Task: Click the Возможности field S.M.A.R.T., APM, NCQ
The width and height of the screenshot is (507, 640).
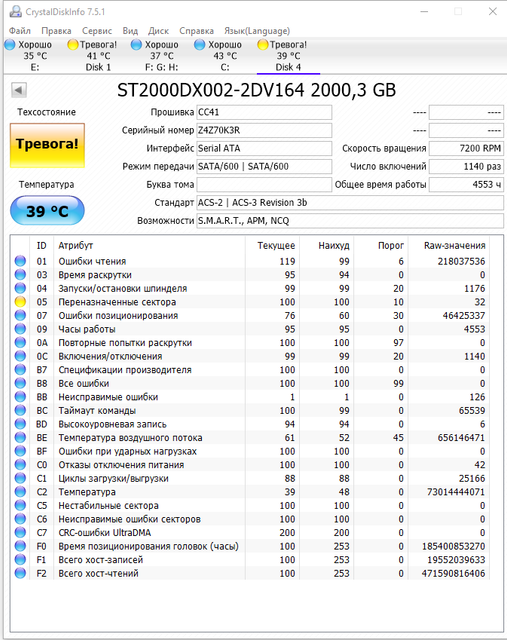Action: pos(350,220)
